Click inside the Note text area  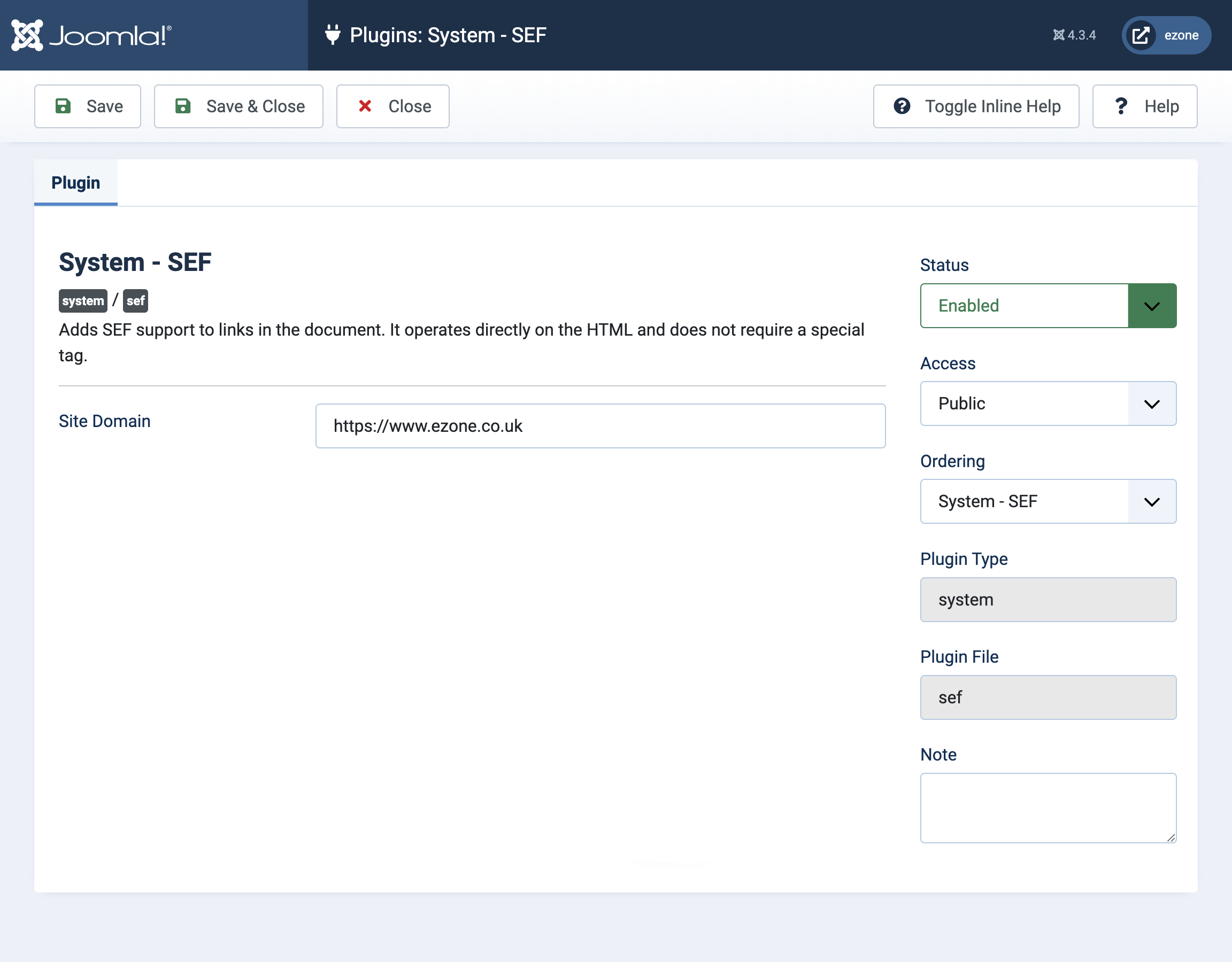(1048, 808)
